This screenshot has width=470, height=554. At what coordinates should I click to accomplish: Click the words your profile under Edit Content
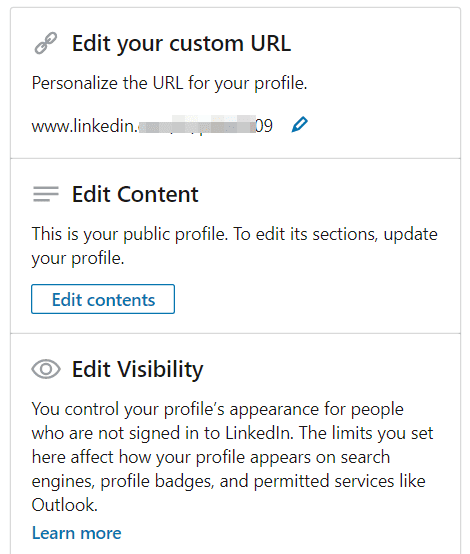coord(78,258)
